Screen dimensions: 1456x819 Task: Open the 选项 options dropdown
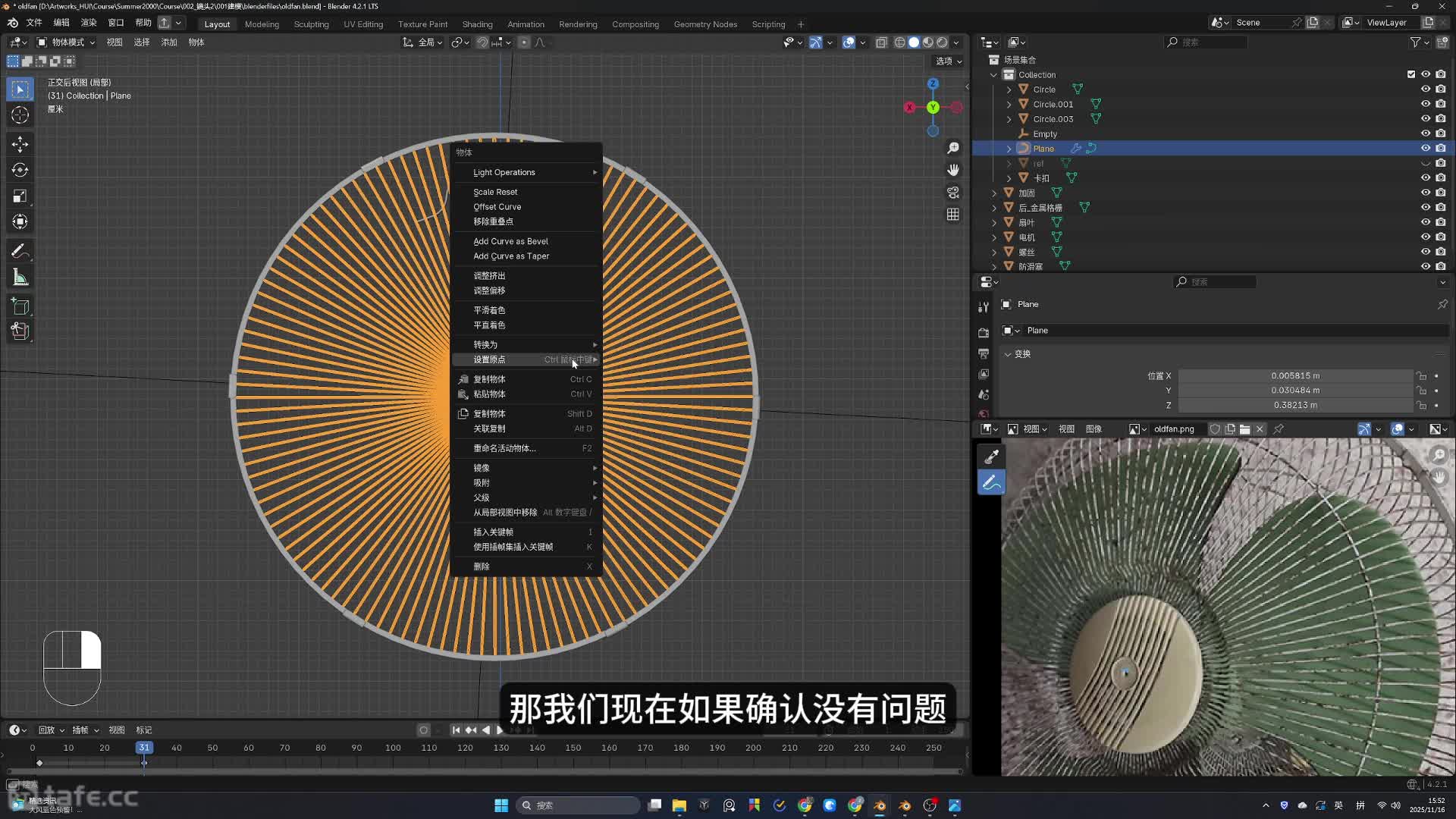point(948,61)
